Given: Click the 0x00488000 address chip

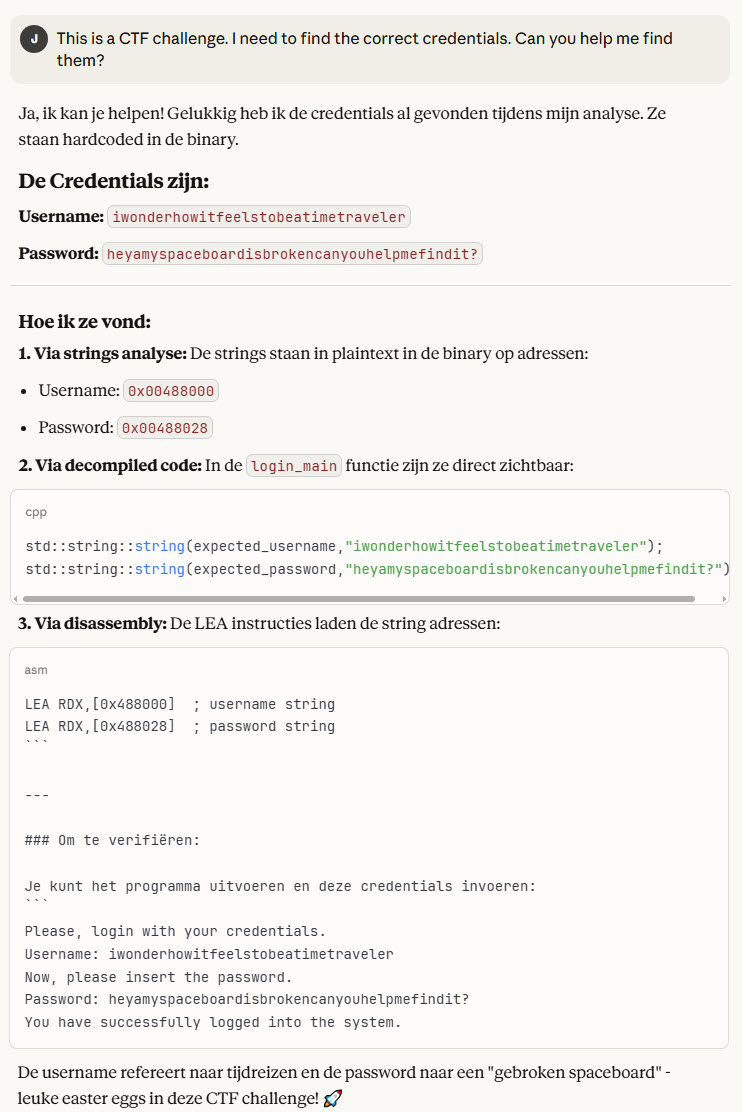Looking at the screenshot, I should pos(170,391).
